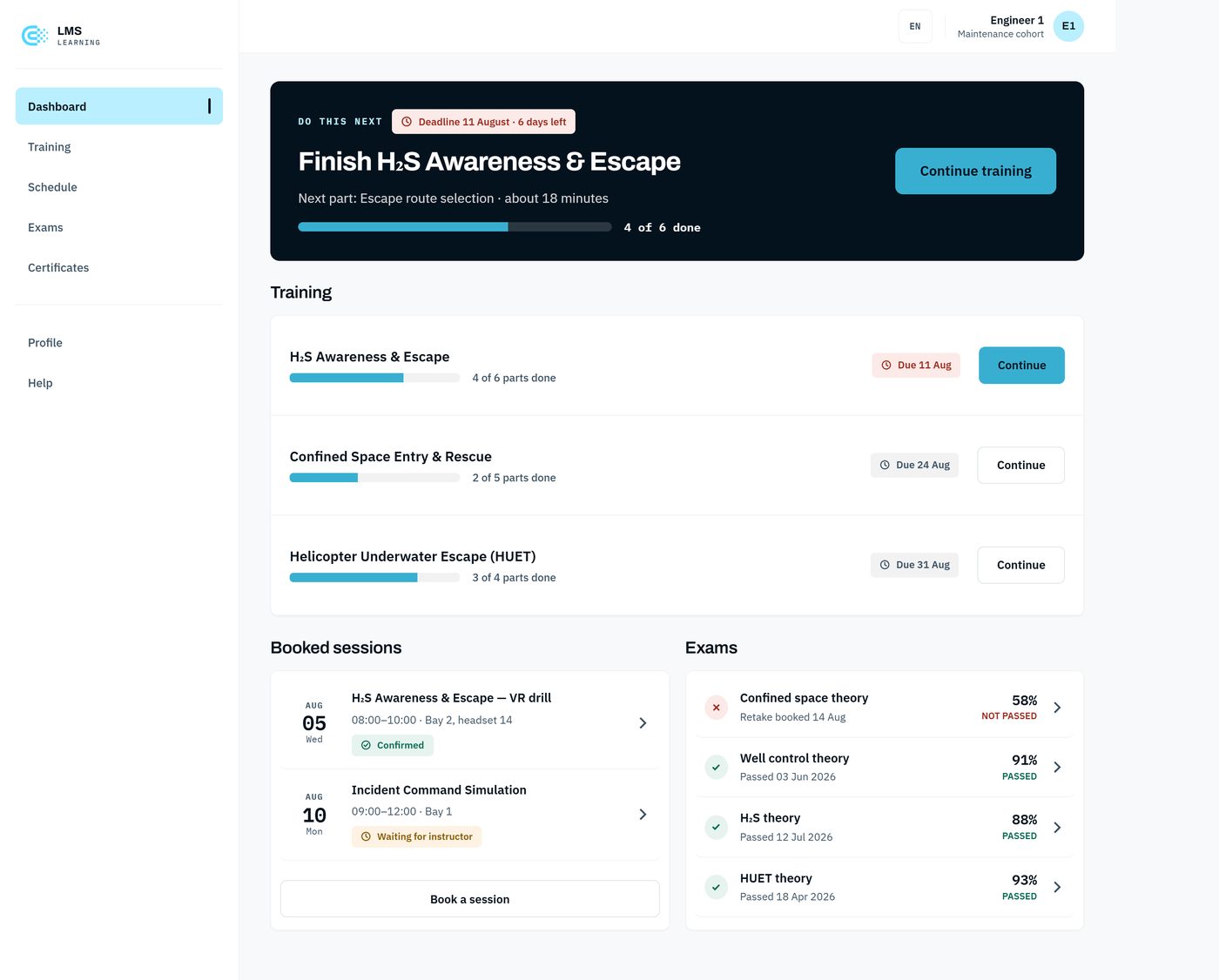
Task: Click the hero progress bar 4 of 6
Action: [455, 227]
